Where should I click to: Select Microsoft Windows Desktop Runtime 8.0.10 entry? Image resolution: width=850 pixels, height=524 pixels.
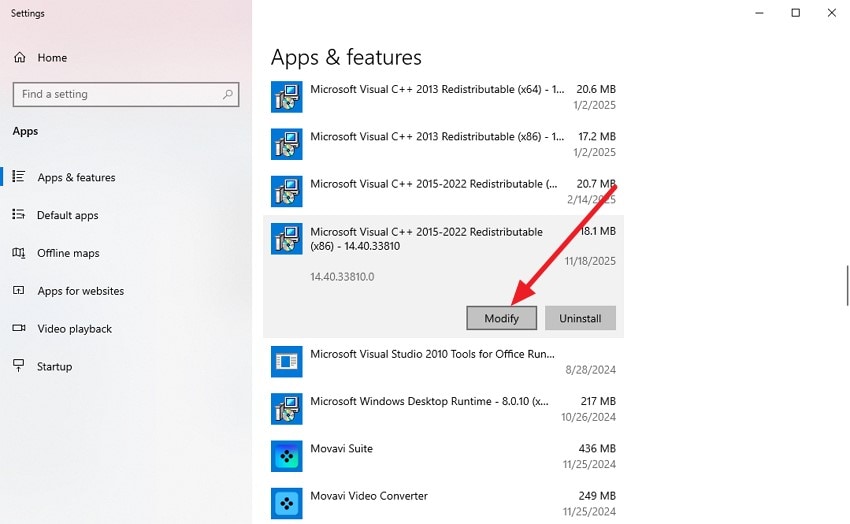(443, 409)
